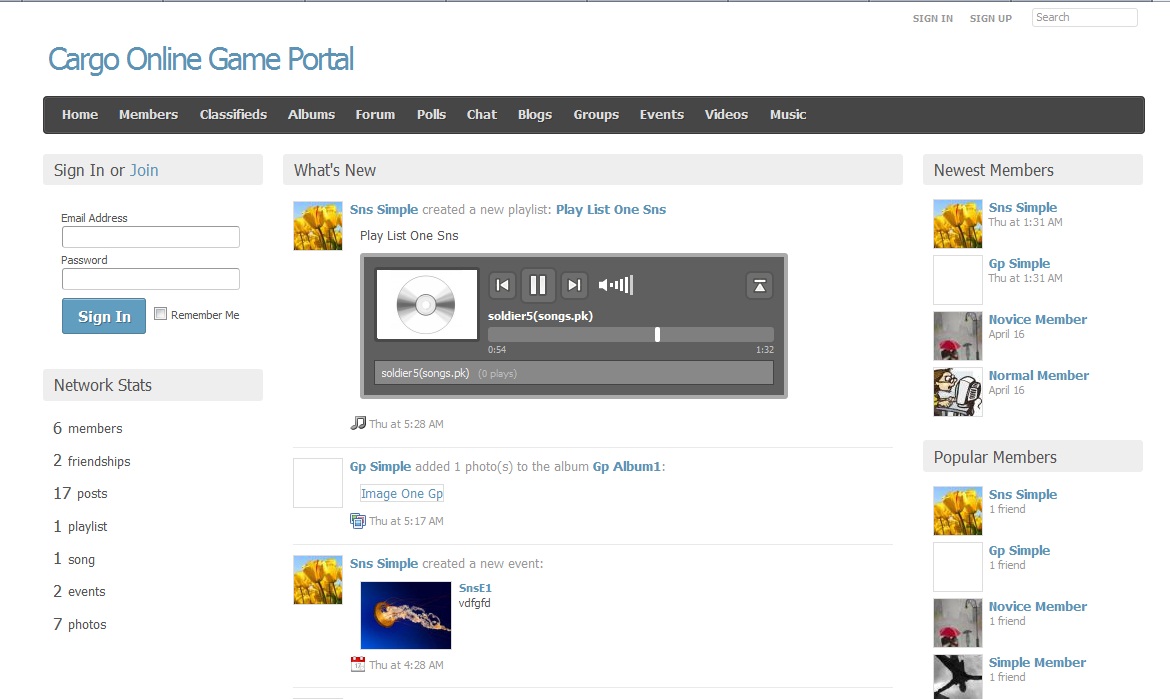Click the photo album icon by 5:17 AM
1170x699 pixels.
tap(358, 520)
